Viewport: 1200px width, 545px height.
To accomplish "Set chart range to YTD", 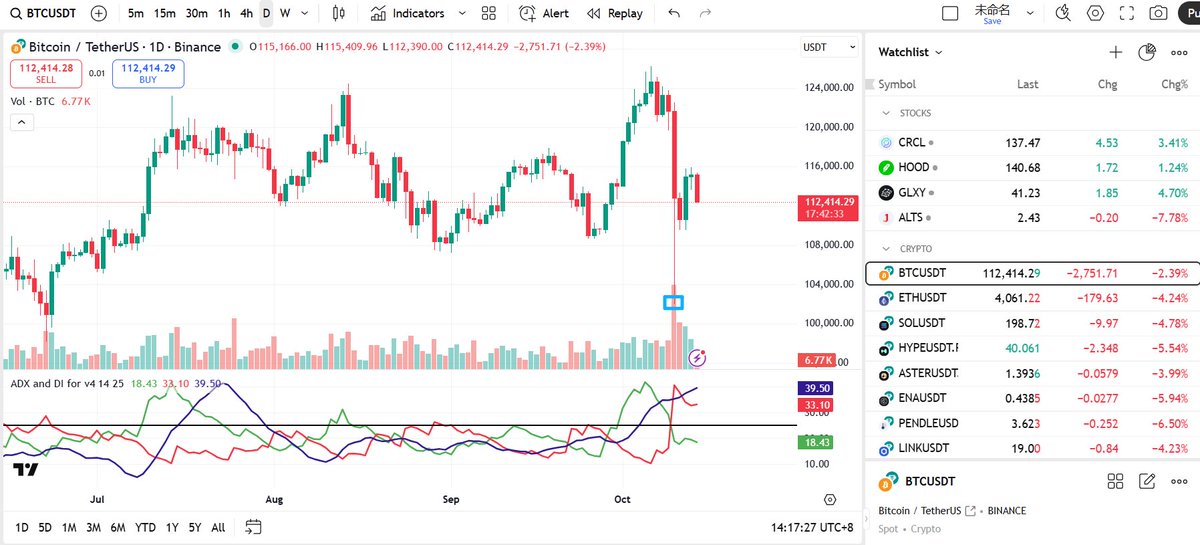I will pyautogui.click(x=145, y=527).
